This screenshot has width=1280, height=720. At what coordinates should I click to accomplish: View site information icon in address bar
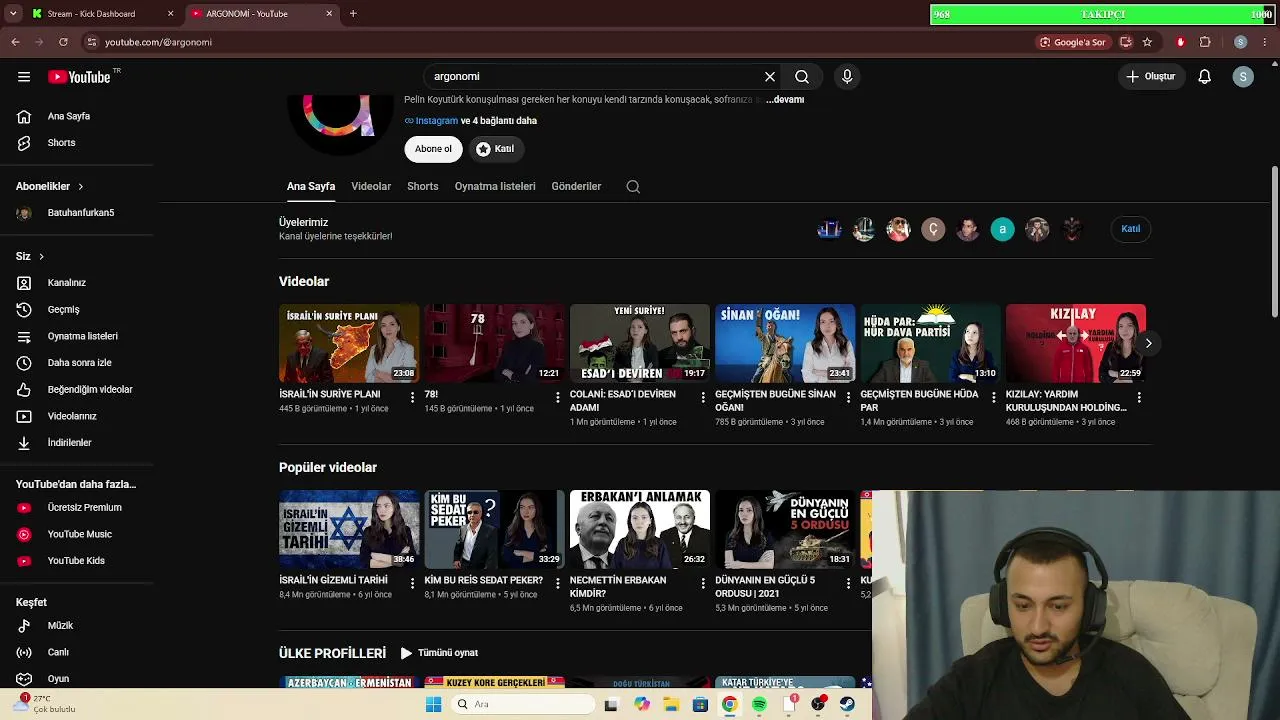[x=92, y=42]
